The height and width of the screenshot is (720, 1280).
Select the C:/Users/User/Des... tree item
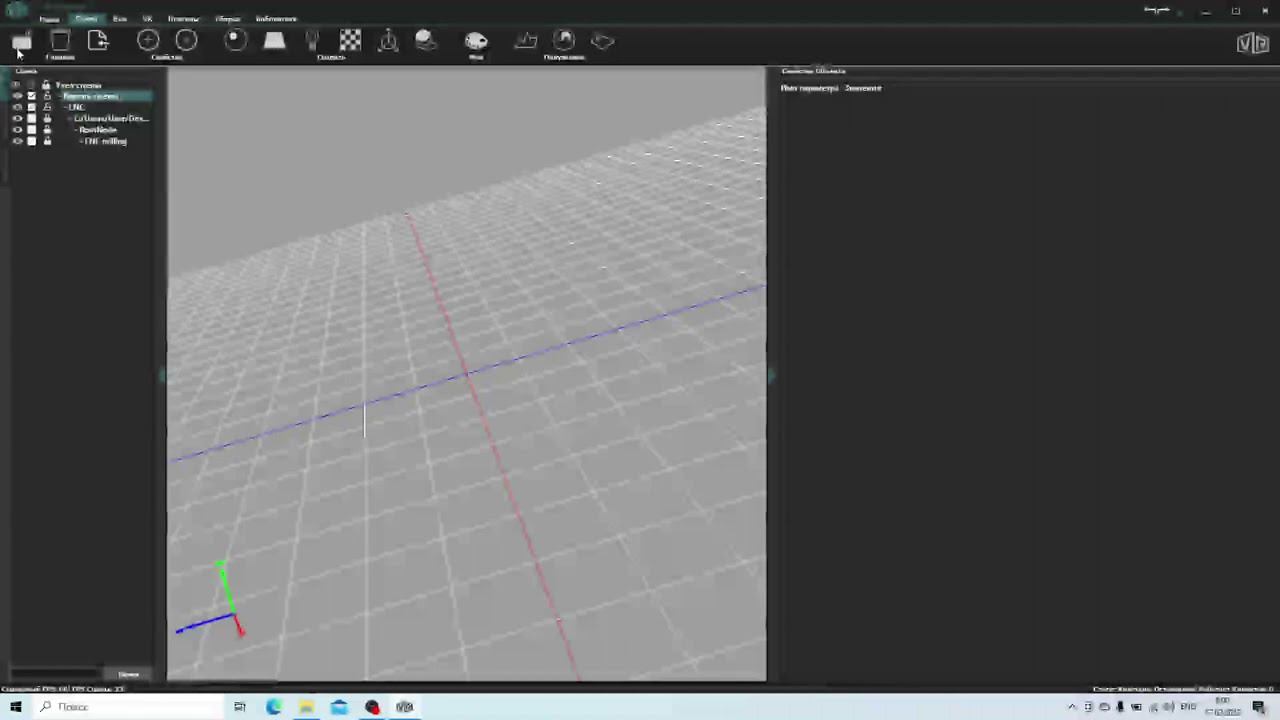(111, 118)
